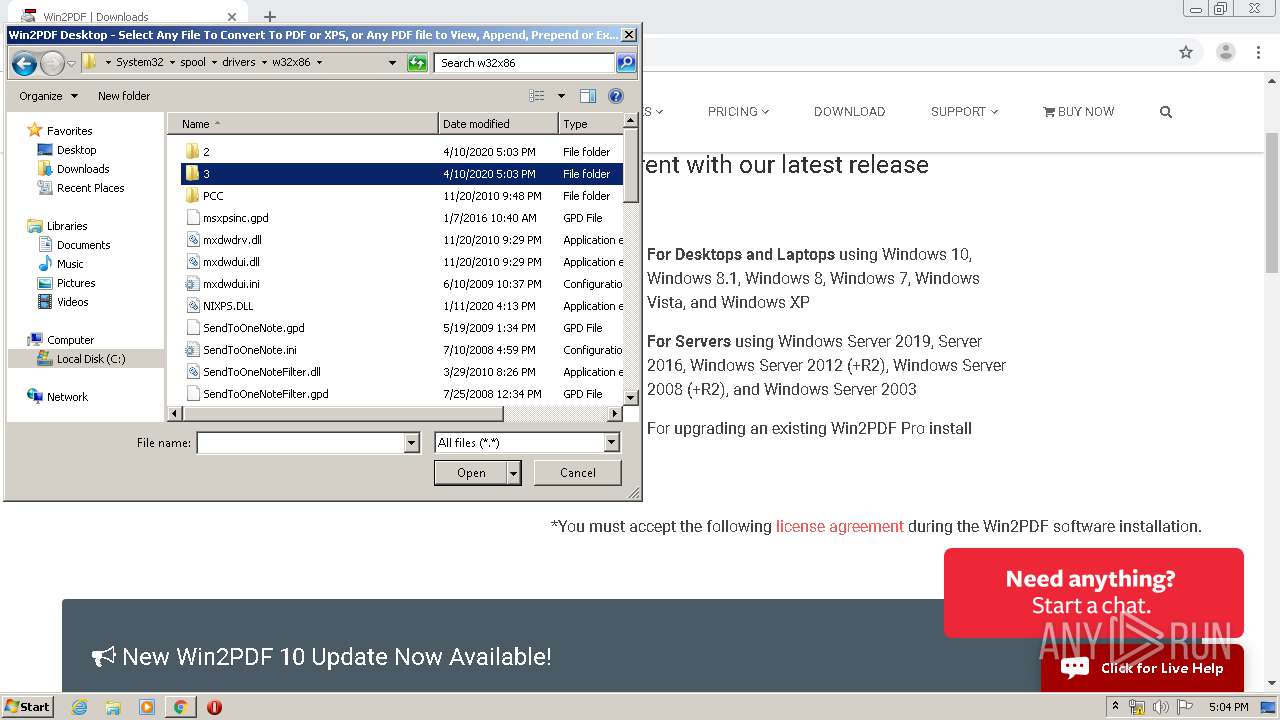Show the preview pane icon
This screenshot has width=1280, height=720.
[x=588, y=96]
